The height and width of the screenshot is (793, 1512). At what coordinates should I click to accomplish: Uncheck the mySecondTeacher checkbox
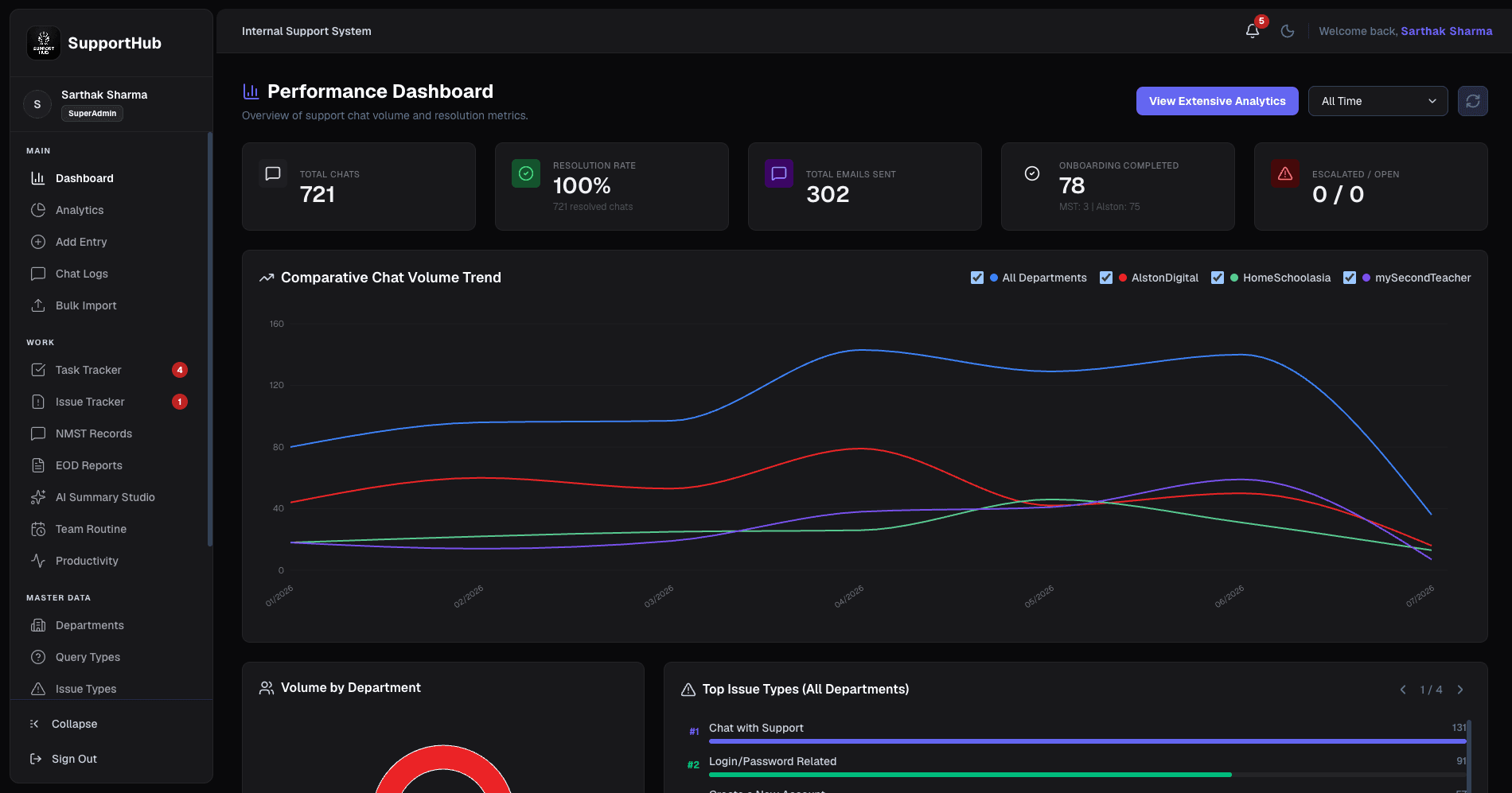(x=1350, y=278)
